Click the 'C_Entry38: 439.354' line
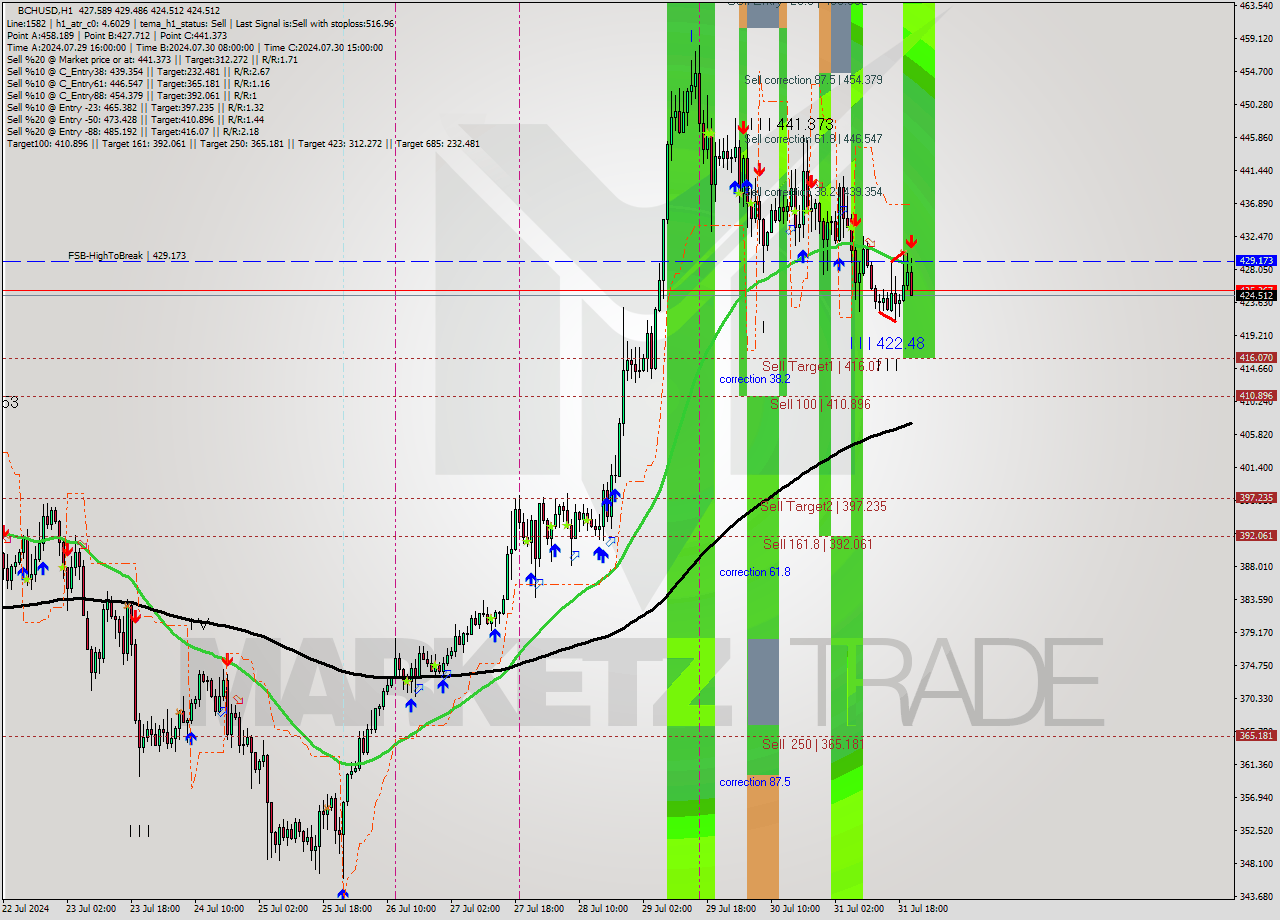Viewport: 1280px width, 920px height. point(137,71)
